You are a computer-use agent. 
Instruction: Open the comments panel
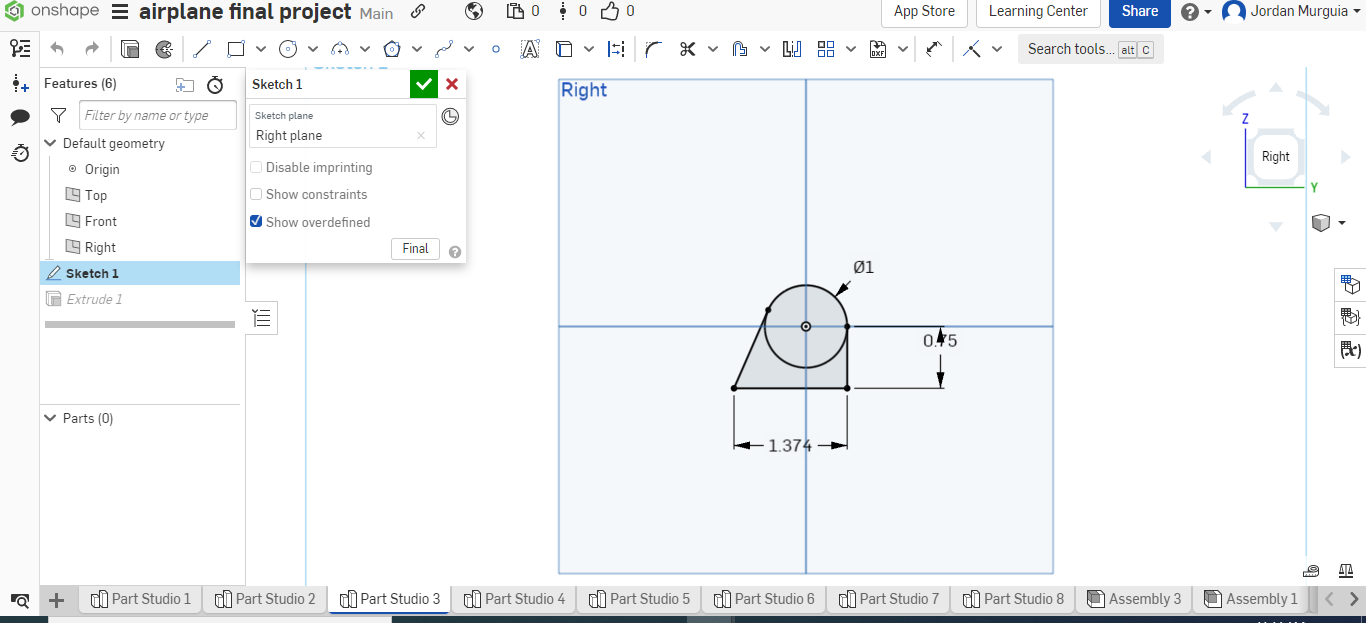click(x=20, y=117)
